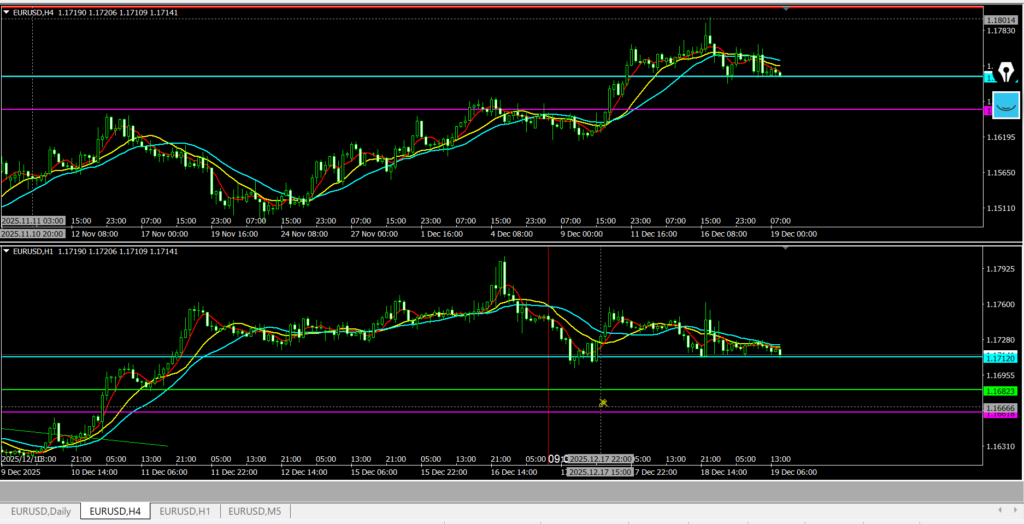Switch to the EURUSD,M5 tab
1024x524 pixels.
257,511
